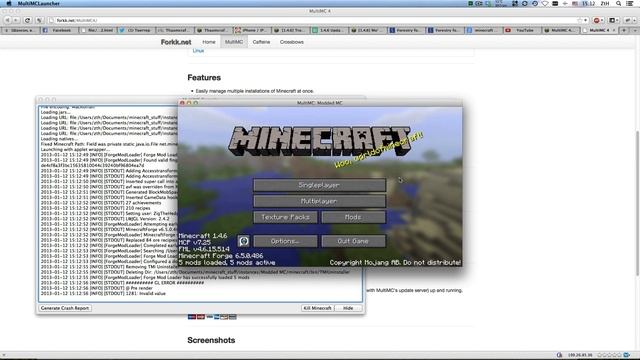
Task: Bookmark page with the star icon
Action: point(580,20)
